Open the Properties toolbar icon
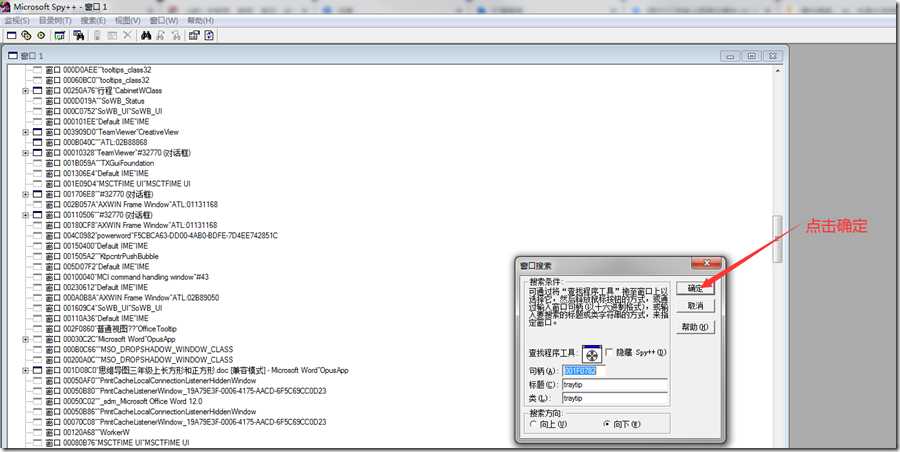Screen dimensions: 900x452 click(194, 36)
